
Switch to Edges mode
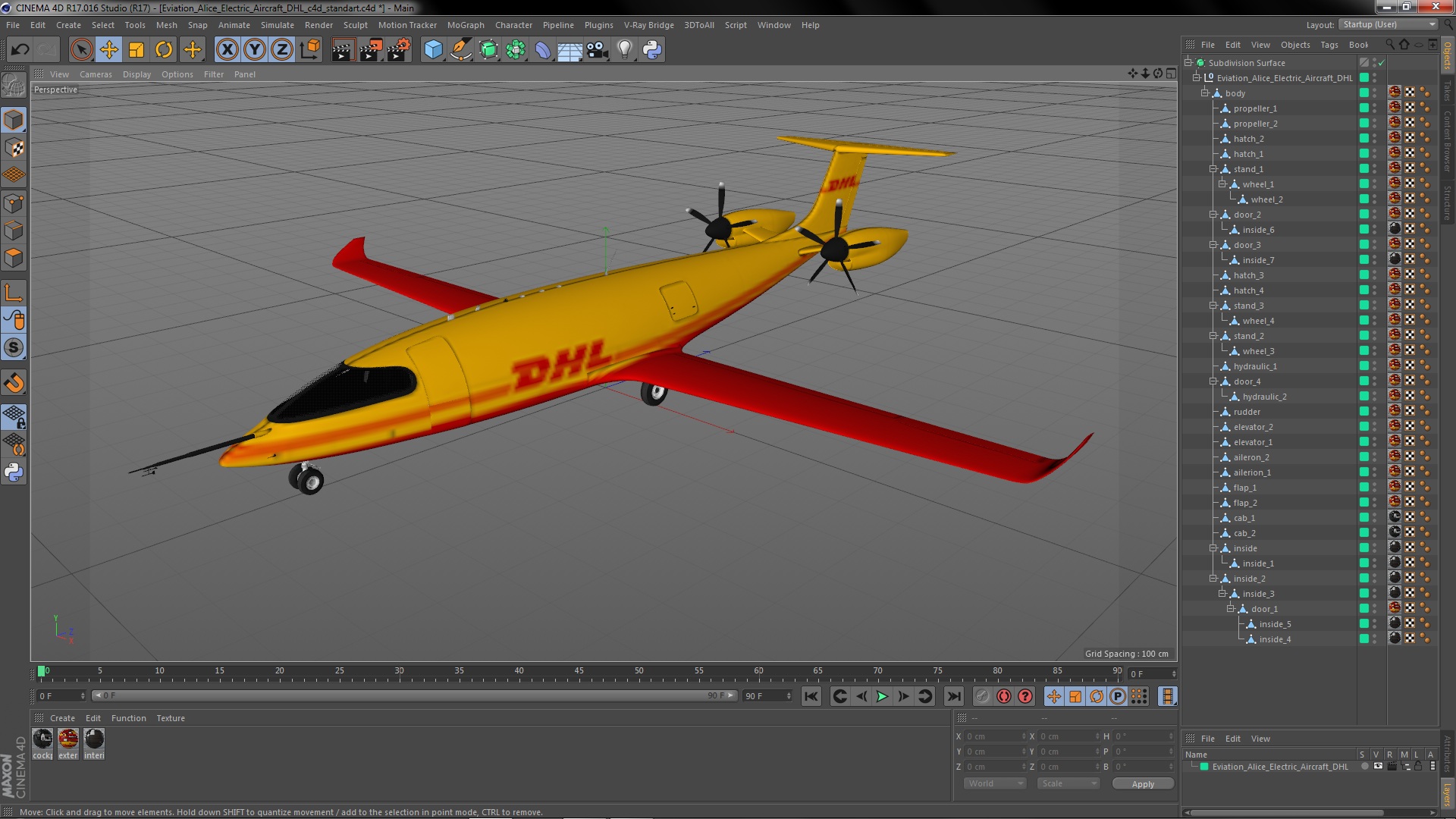point(14,231)
